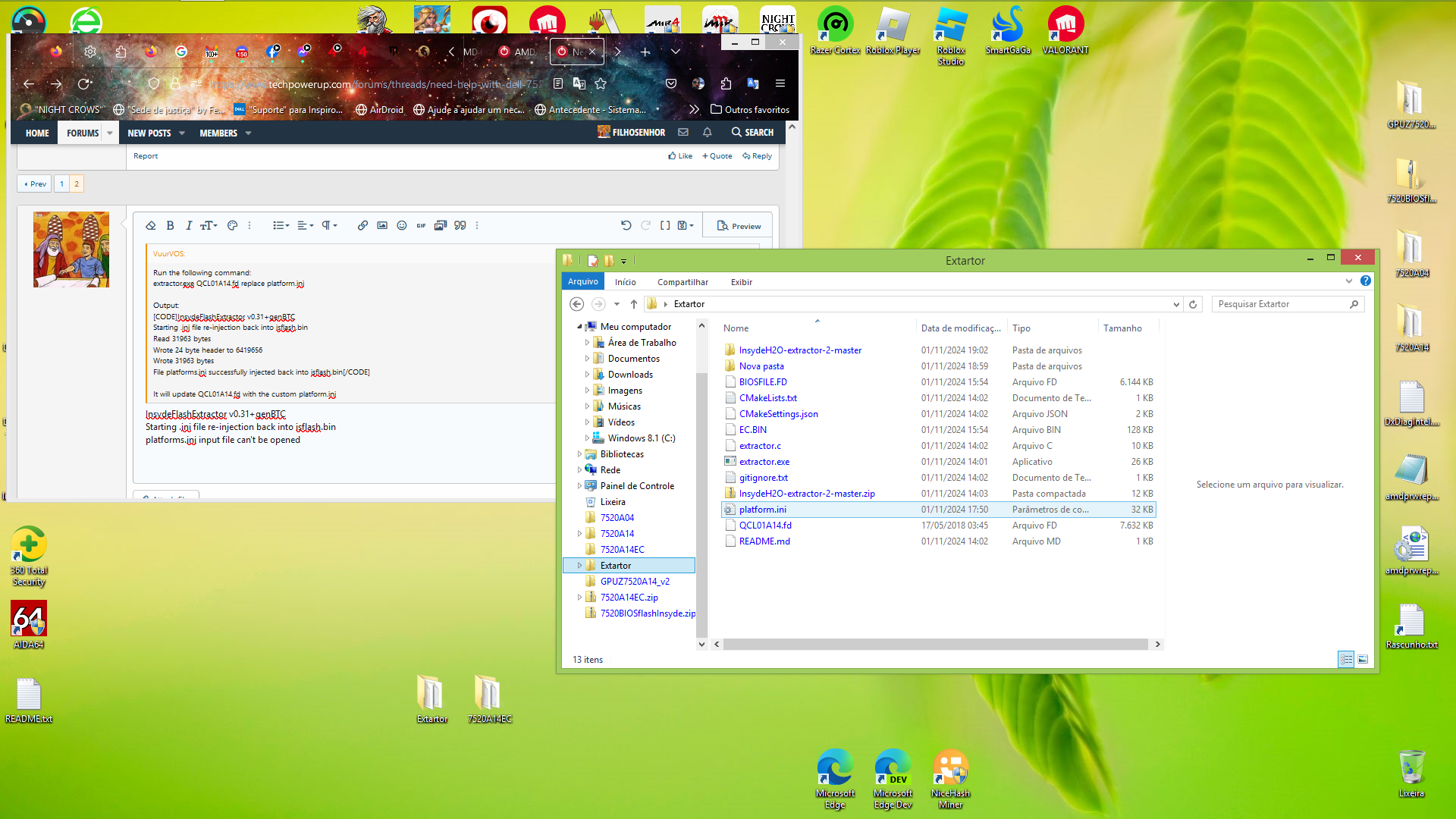Open the text alignment dropdown in editor
The width and height of the screenshot is (1456, 819).
[305, 225]
